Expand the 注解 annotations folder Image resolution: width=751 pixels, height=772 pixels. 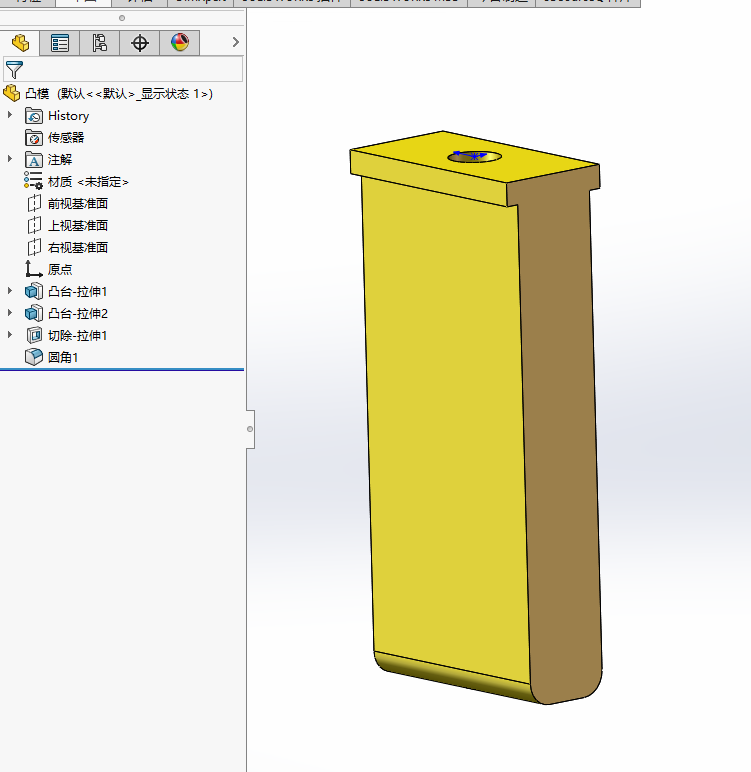(x=9, y=159)
